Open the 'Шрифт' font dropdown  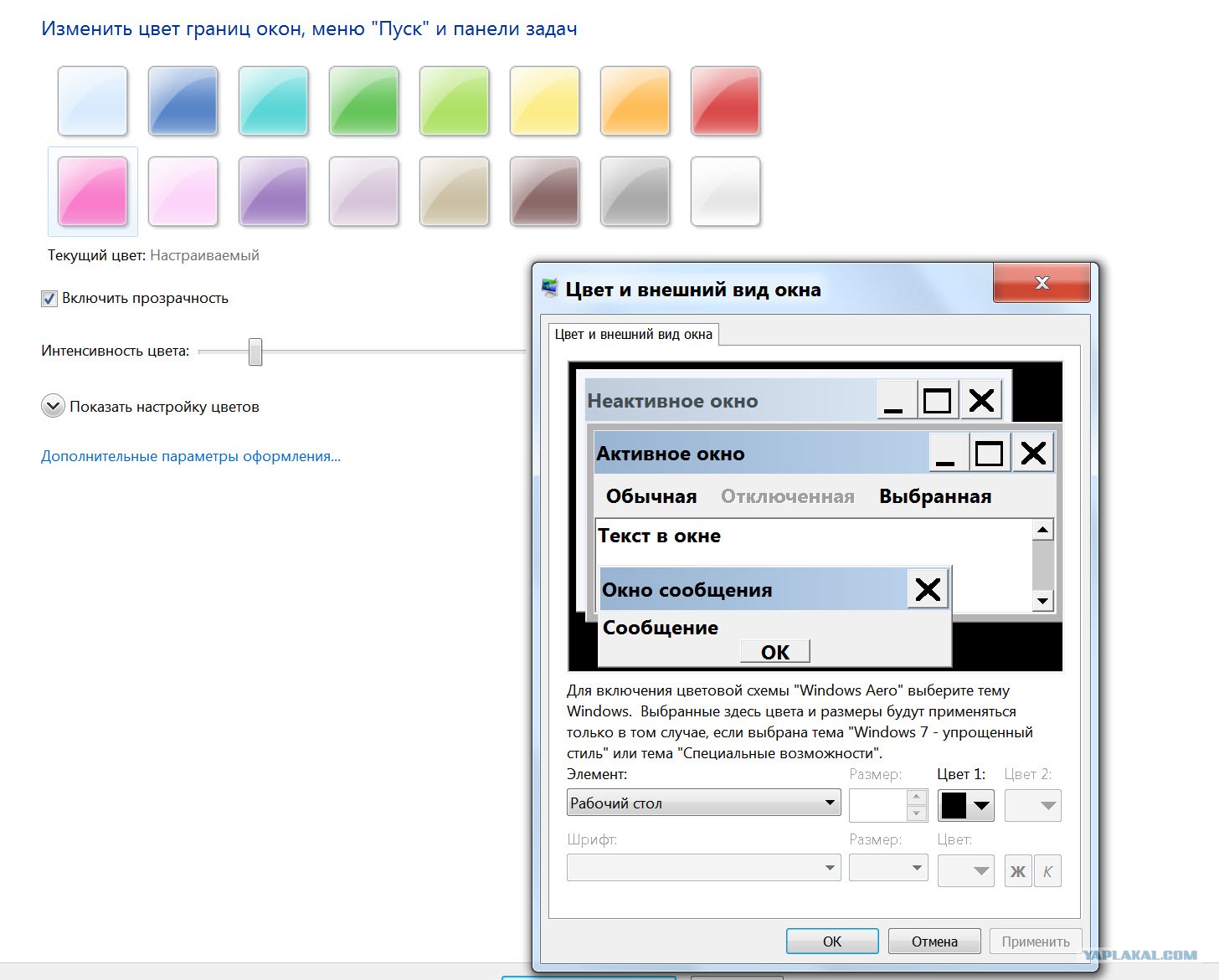[x=704, y=868]
